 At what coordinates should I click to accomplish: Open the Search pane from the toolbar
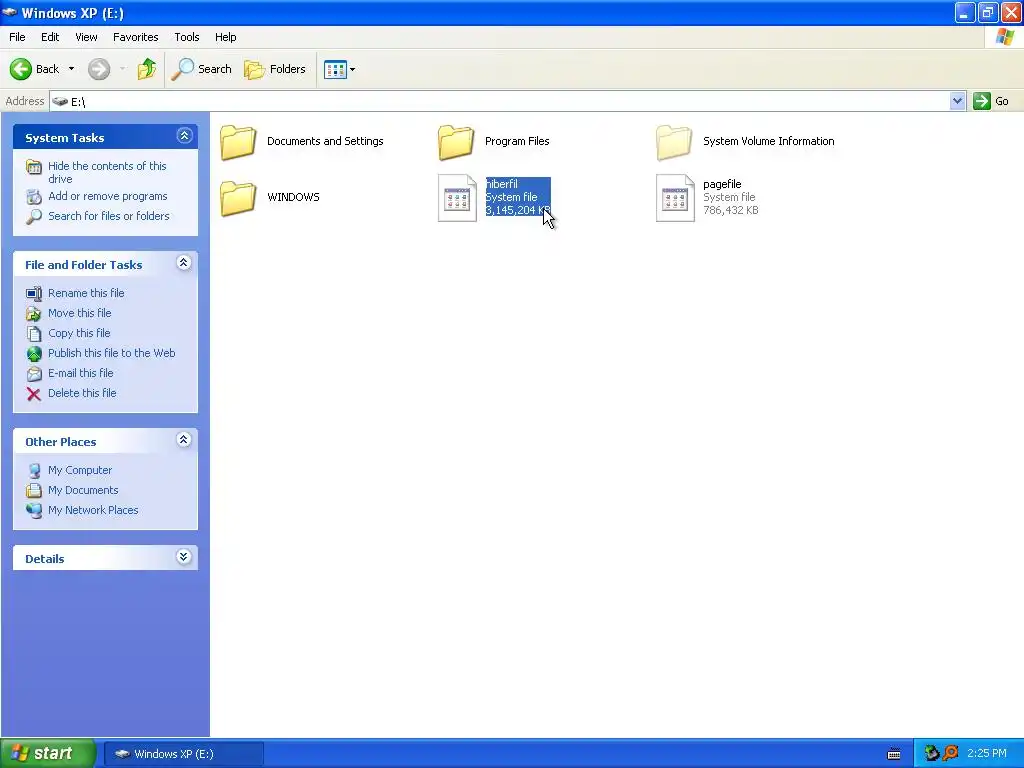click(201, 69)
